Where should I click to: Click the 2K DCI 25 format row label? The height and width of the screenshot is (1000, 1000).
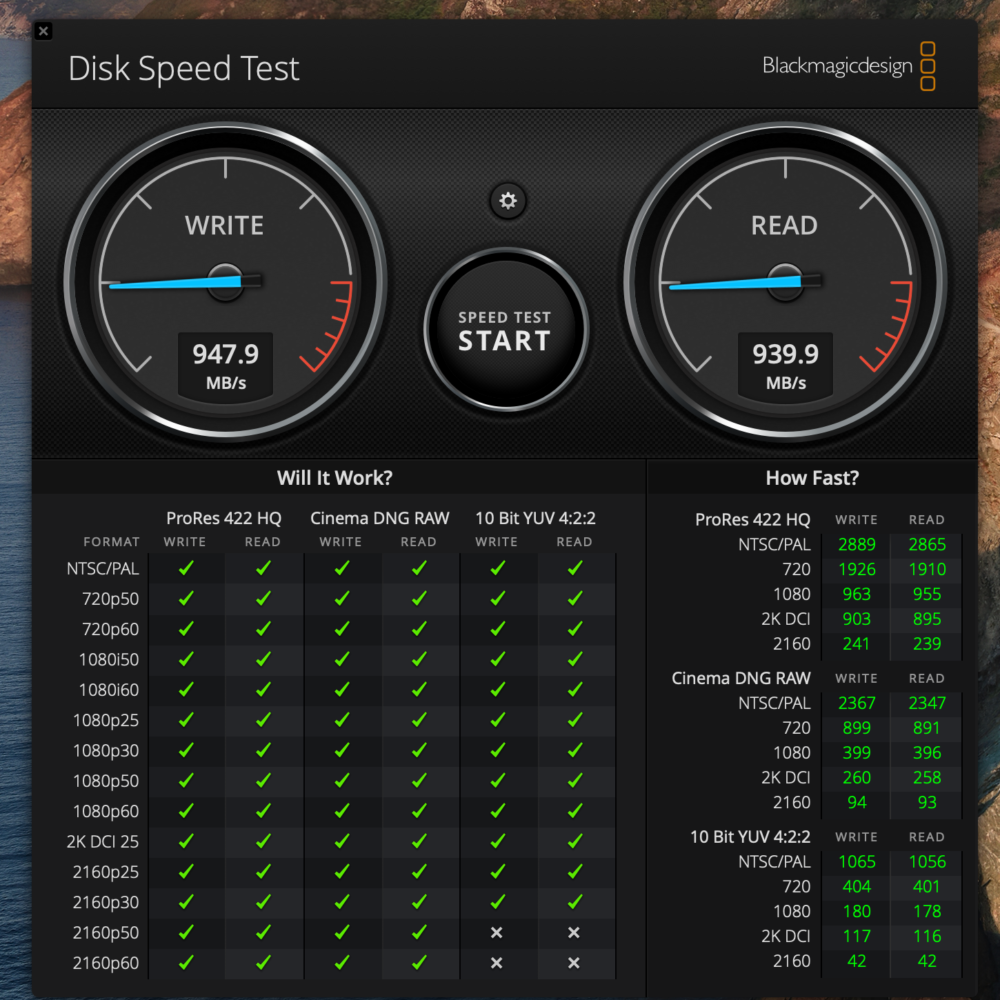103,842
